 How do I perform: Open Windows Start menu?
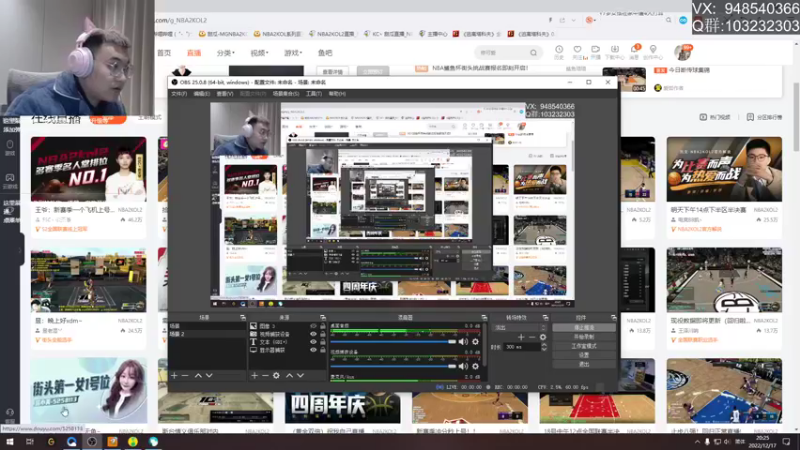10,442
